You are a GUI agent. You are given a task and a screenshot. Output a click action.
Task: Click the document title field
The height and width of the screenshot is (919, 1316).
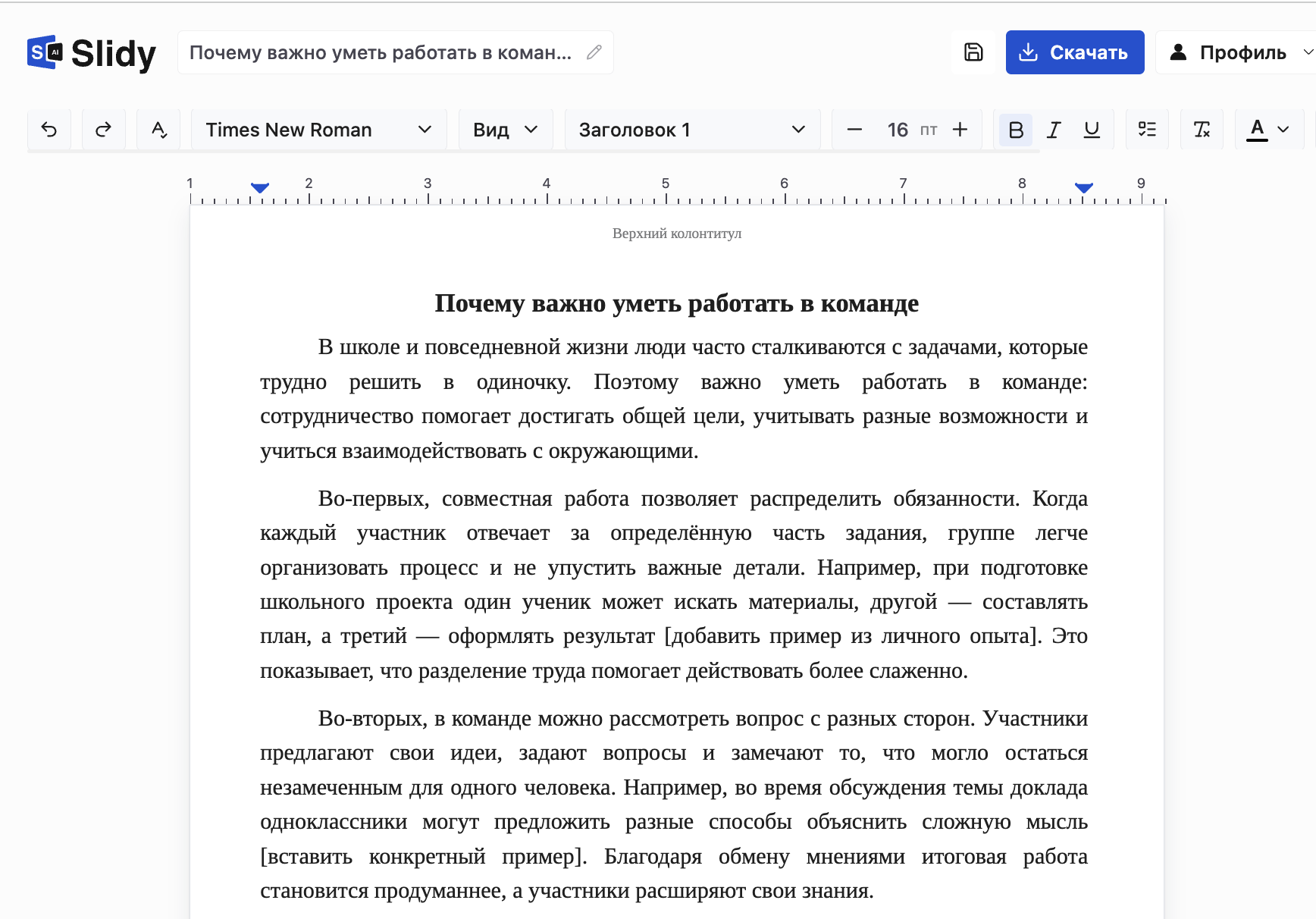(395, 52)
